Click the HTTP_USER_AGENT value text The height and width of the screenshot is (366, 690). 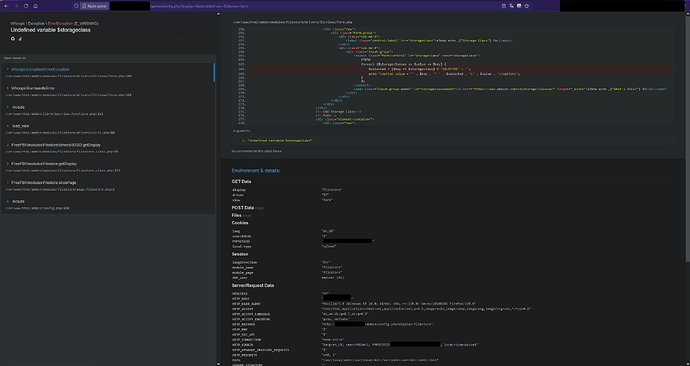[399, 304]
